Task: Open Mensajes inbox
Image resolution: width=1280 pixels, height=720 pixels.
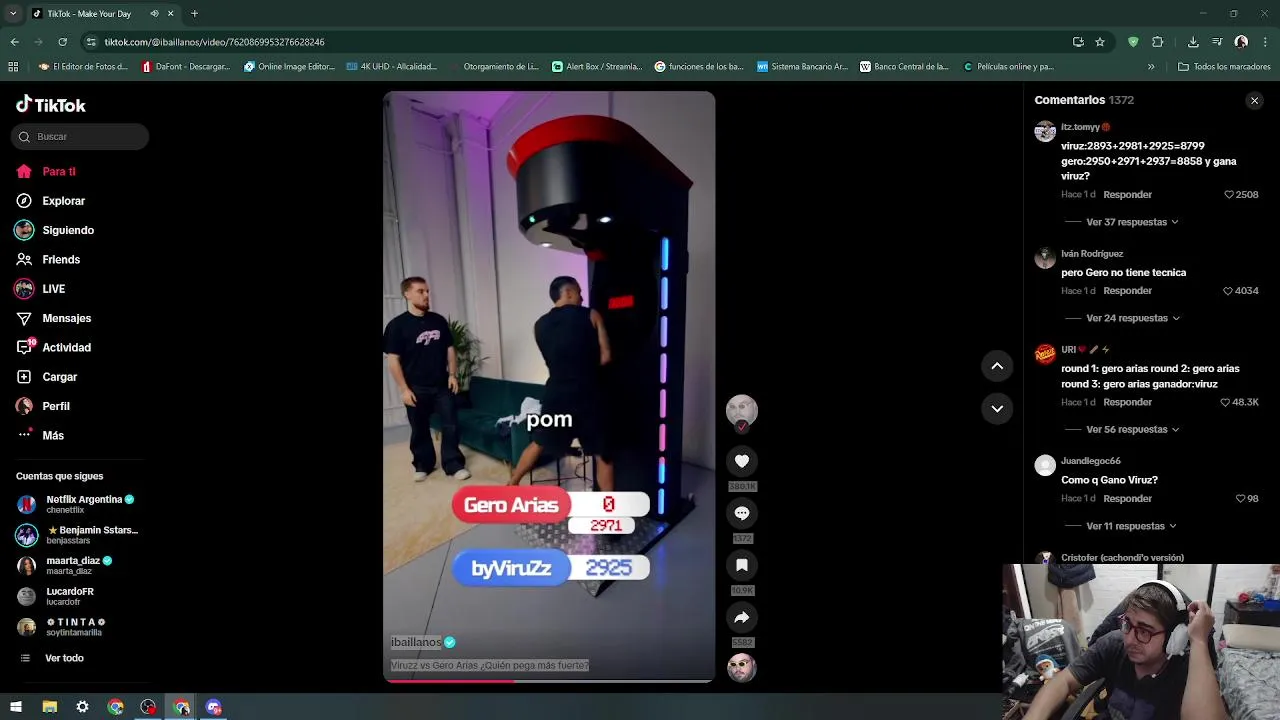Action: (x=54, y=318)
